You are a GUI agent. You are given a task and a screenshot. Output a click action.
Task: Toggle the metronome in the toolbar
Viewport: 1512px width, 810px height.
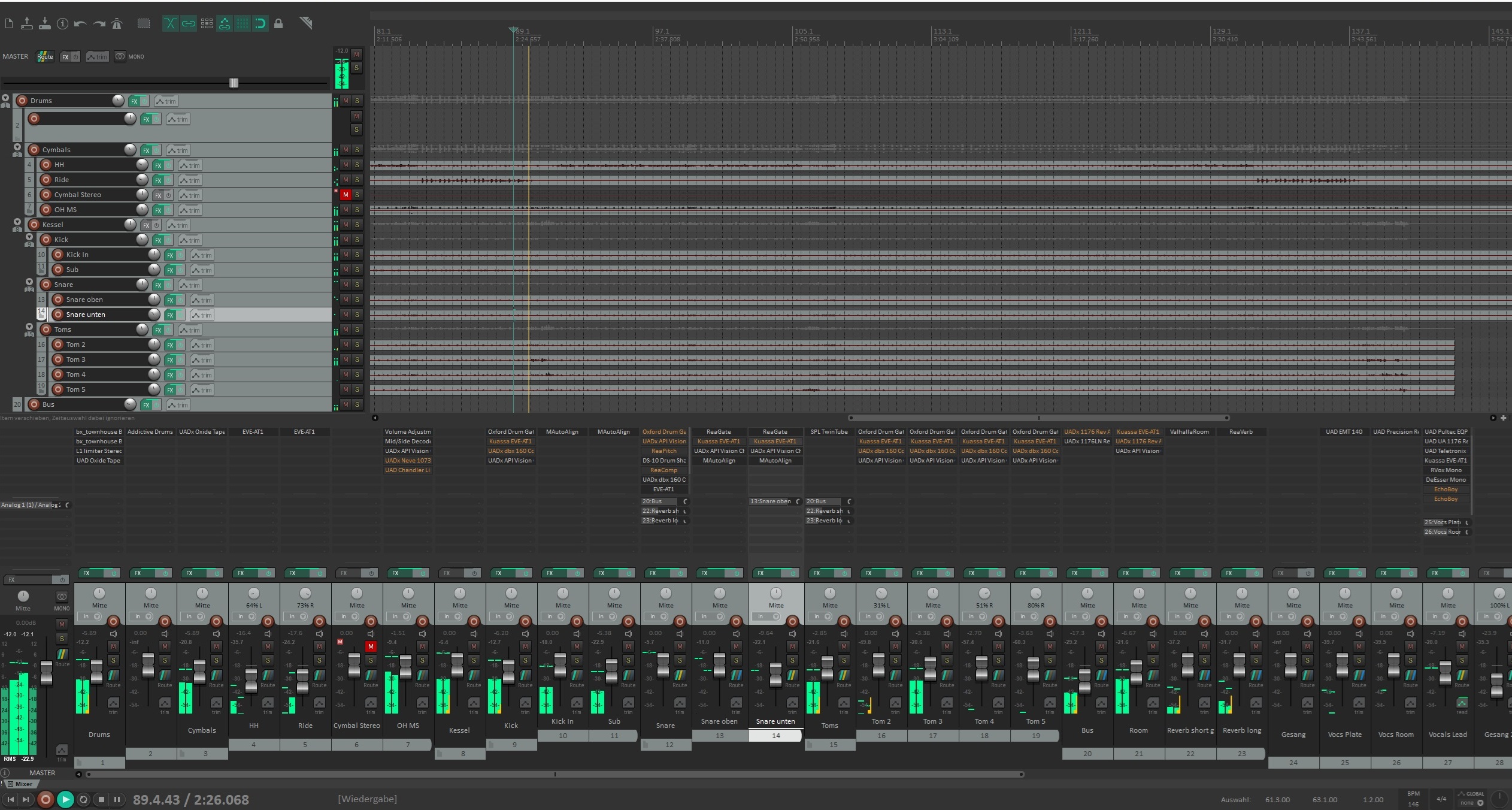click(x=117, y=24)
